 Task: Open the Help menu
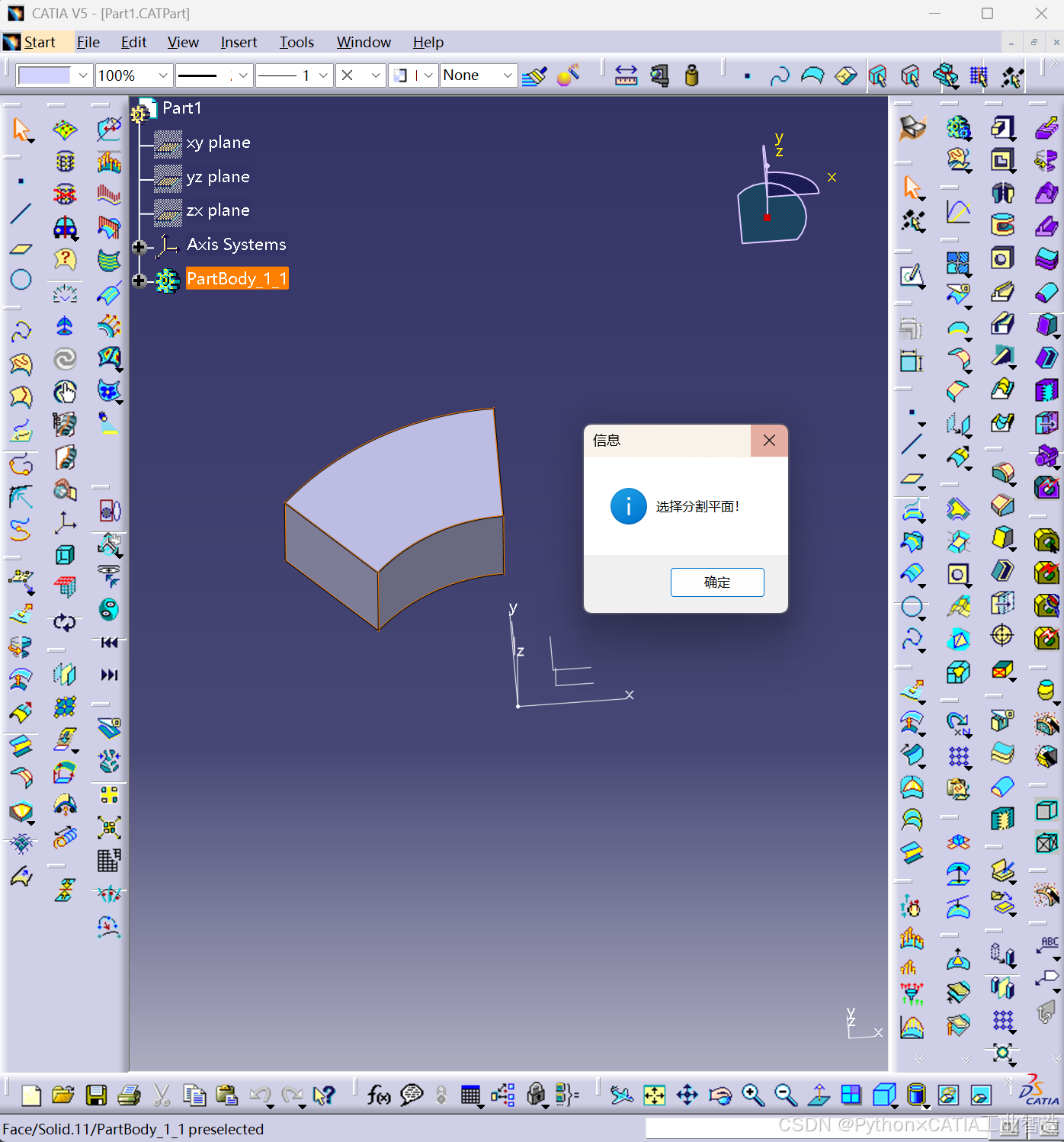pos(428,42)
